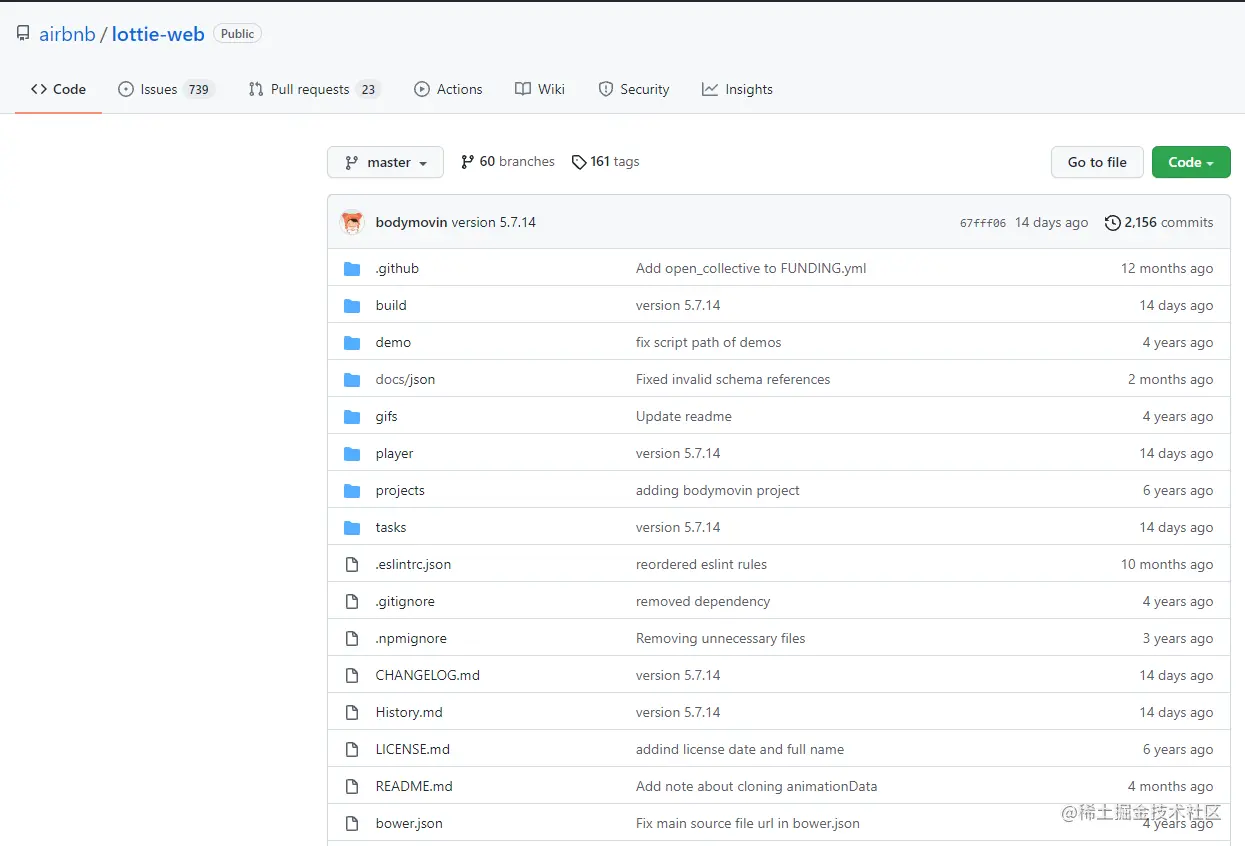Open the 2,156 commits history
This screenshot has width=1245, height=846.
(1159, 222)
